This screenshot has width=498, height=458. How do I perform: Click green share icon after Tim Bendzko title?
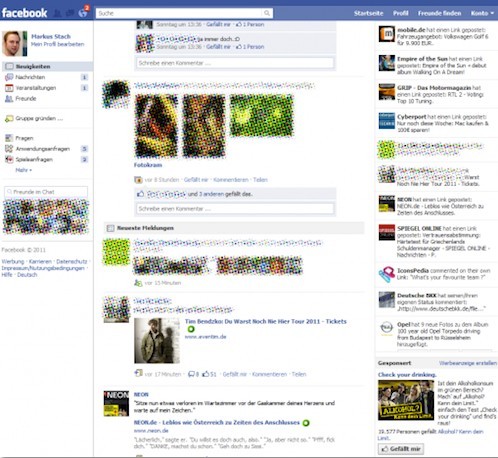191,330
